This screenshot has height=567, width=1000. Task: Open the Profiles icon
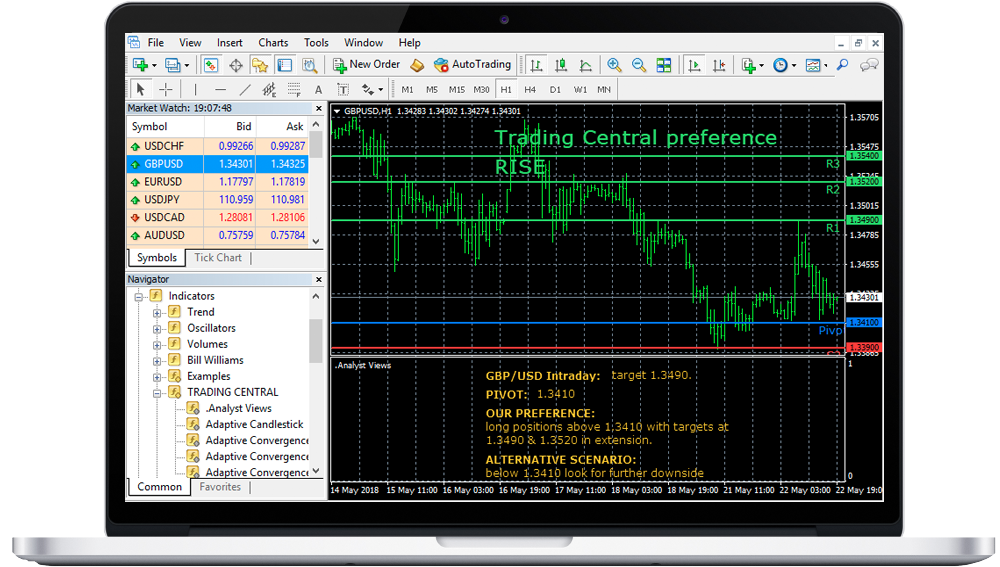(172, 65)
